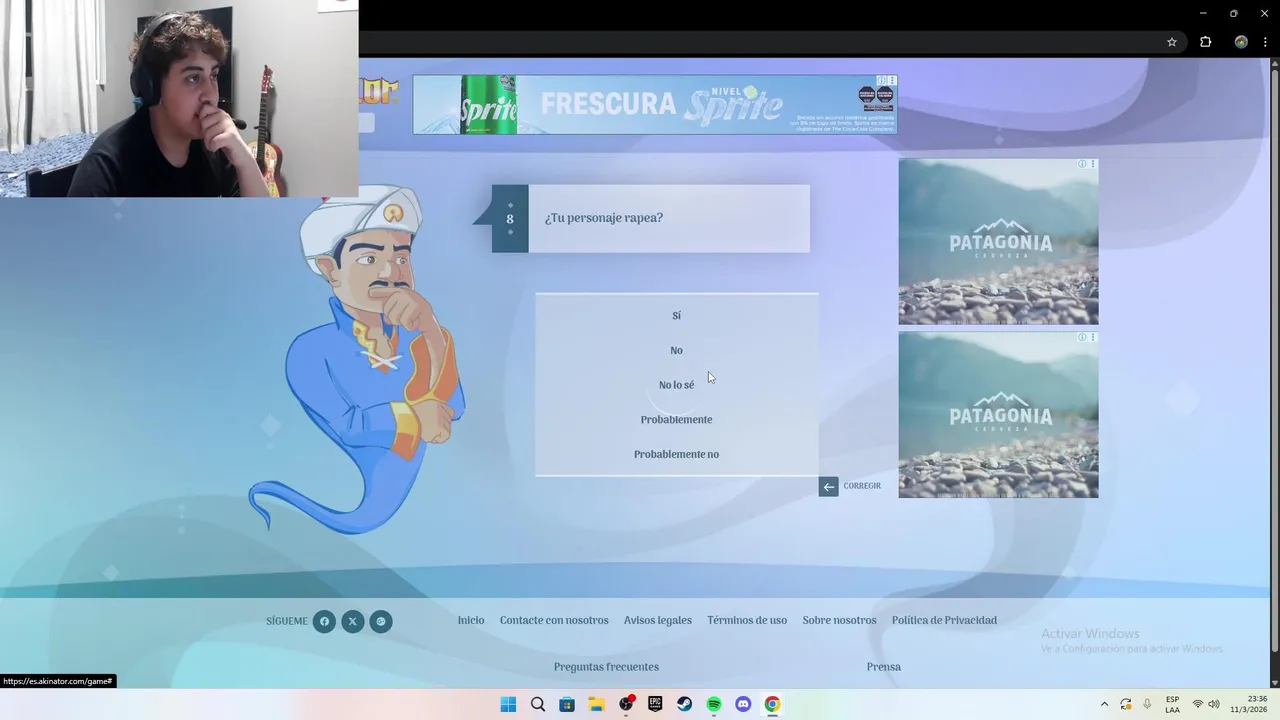Image resolution: width=1280 pixels, height=720 pixels.
Task: Click the Chrome taskbar icon
Action: (x=772, y=704)
